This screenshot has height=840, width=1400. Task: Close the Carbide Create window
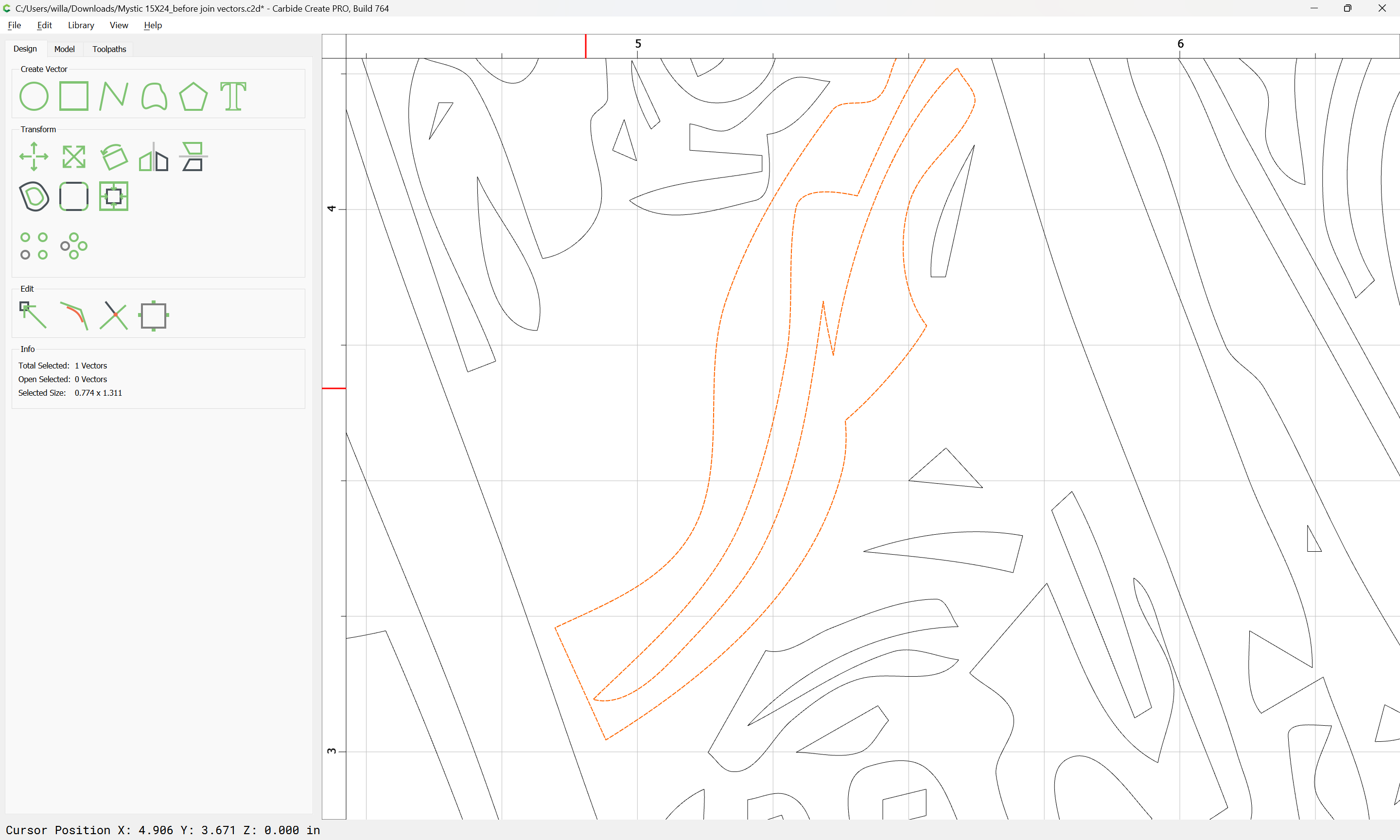coord(1382,8)
